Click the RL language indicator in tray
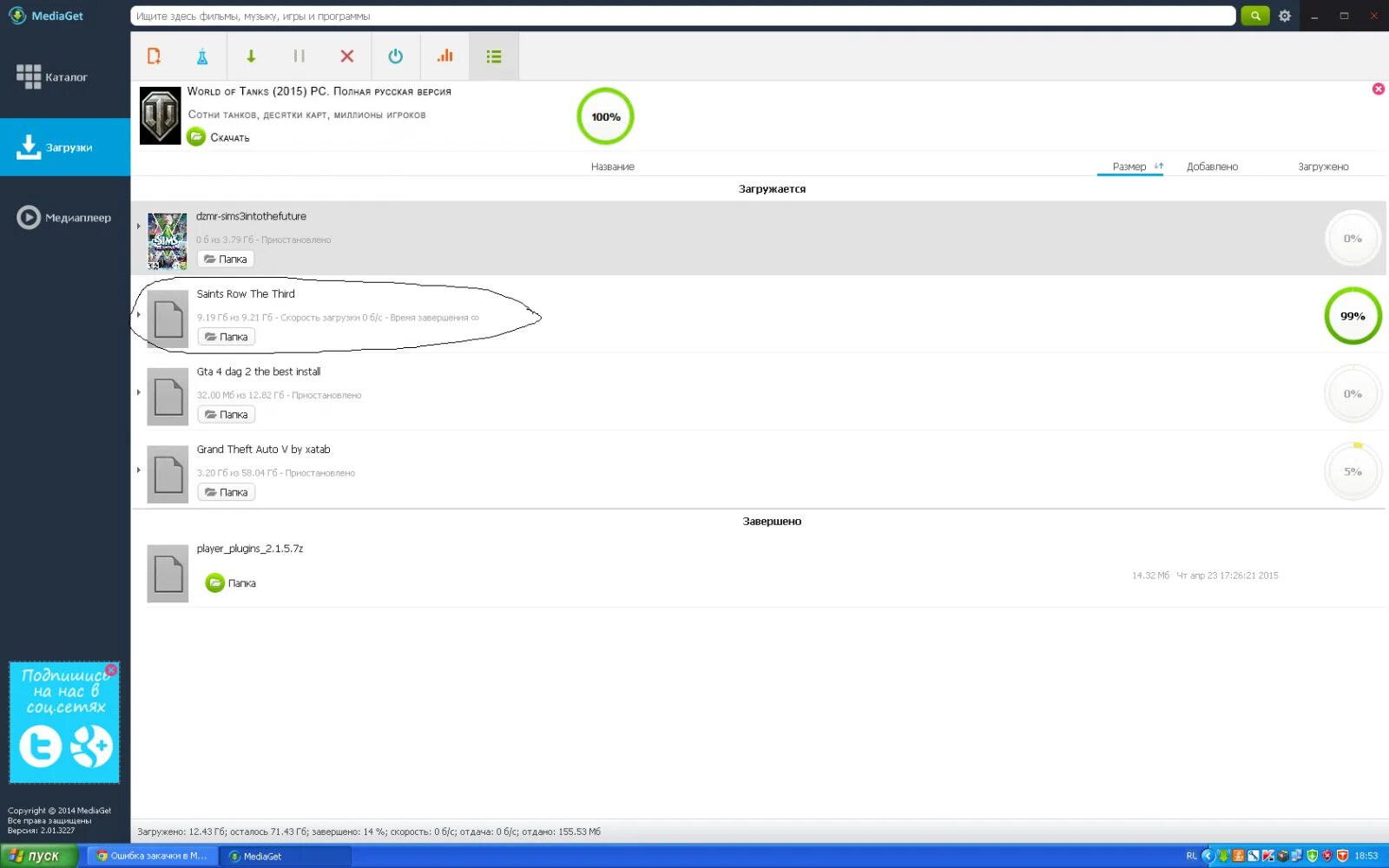The width and height of the screenshot is (1389, 868). 1191,856
